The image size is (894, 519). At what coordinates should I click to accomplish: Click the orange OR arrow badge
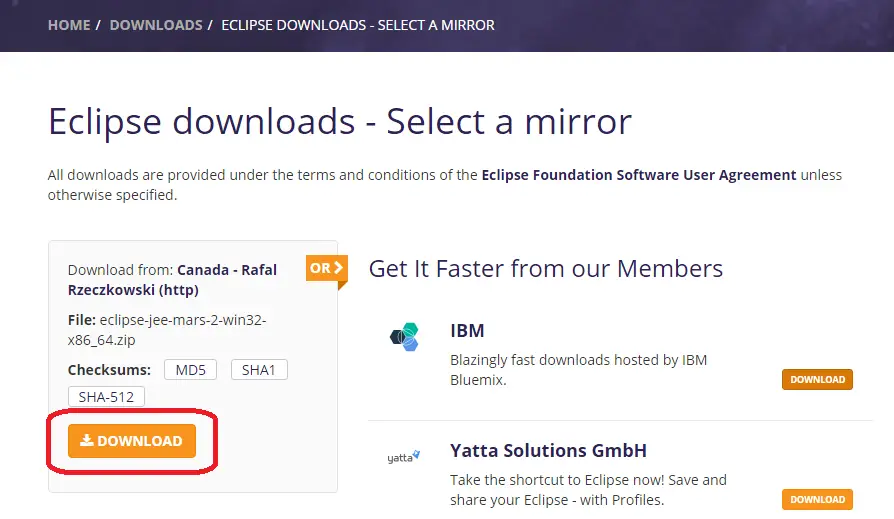coord(327,269)
